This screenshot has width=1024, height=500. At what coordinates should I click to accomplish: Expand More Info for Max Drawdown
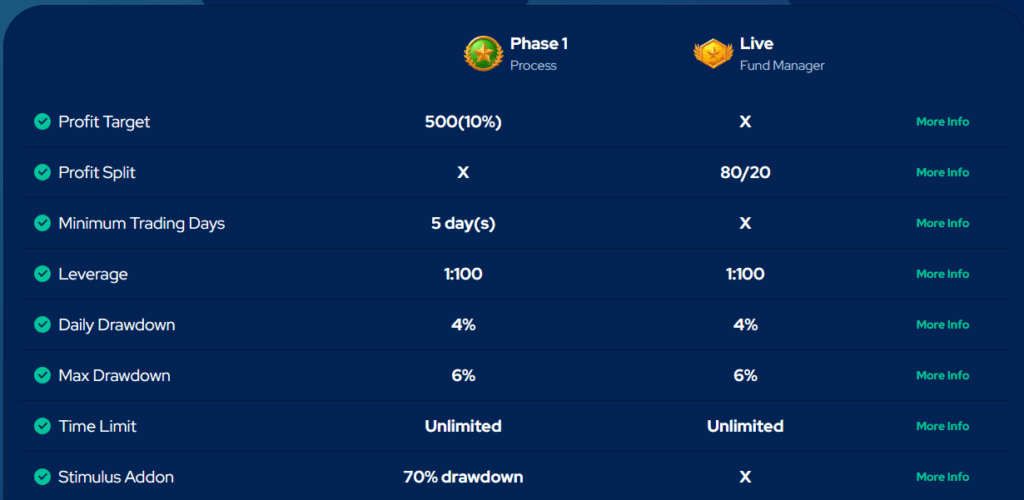[x=942, y=375]
